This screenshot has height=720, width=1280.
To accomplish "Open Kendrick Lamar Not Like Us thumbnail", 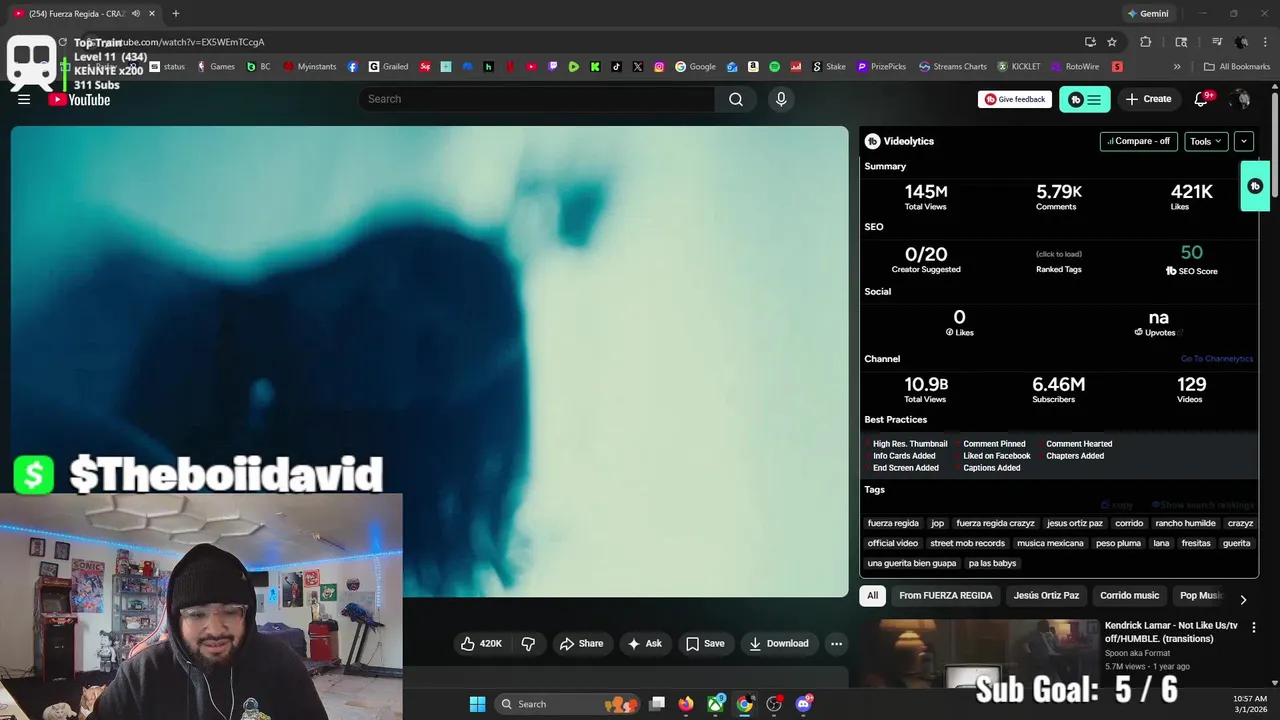I will [979, 653].
